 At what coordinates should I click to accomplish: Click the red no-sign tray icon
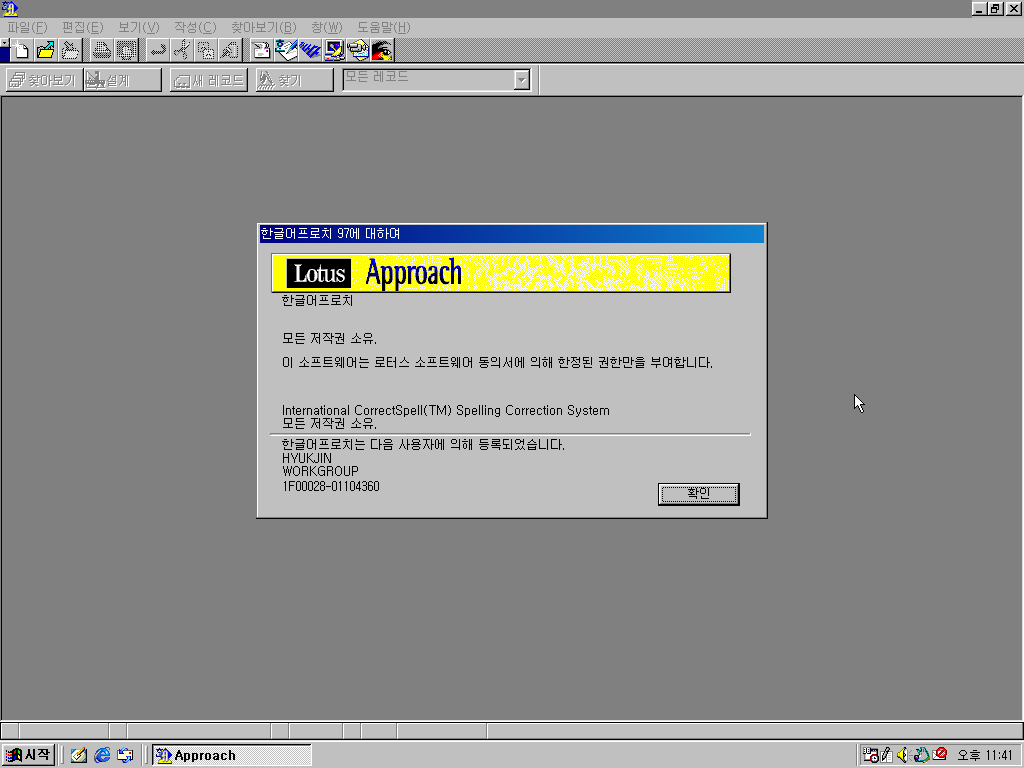coord(940,754)
